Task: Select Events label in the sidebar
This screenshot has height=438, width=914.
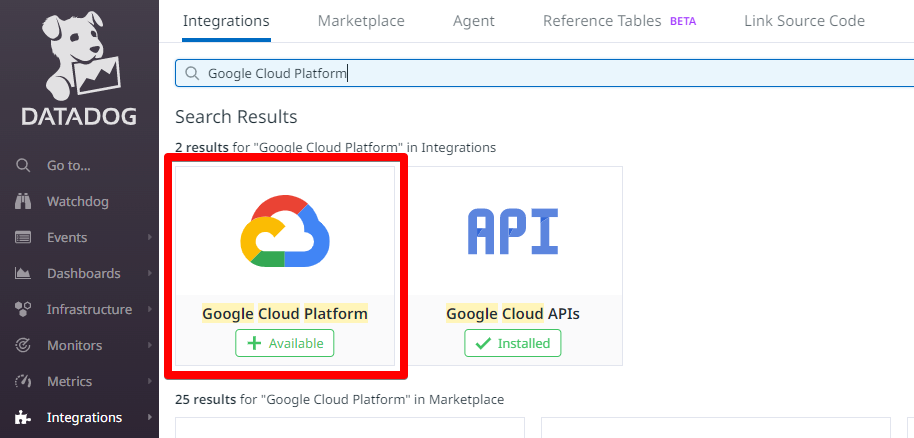Action: pyautogui.click(x=67, y=237)
